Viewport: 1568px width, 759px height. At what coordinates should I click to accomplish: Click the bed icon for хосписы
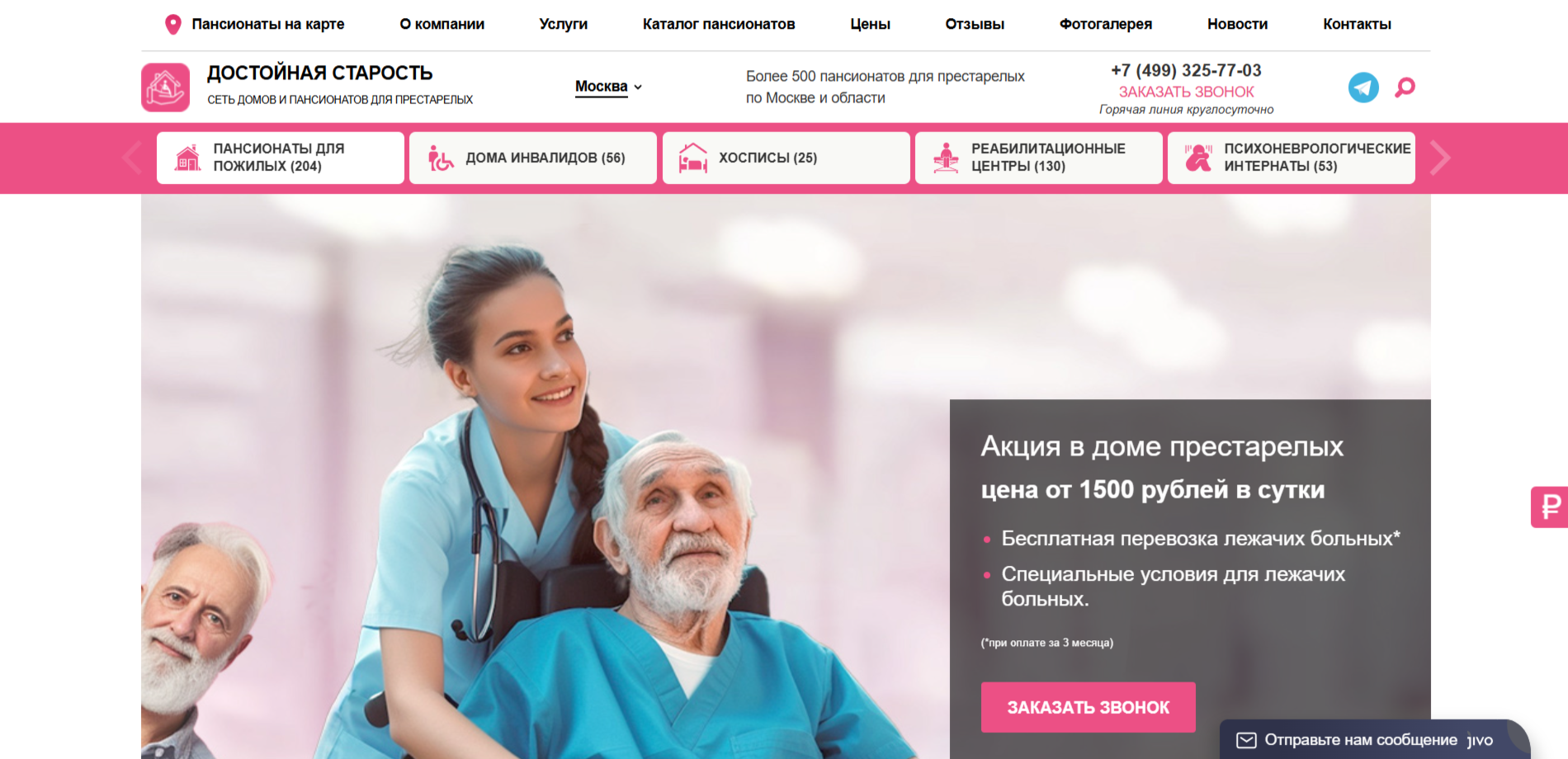693,158
